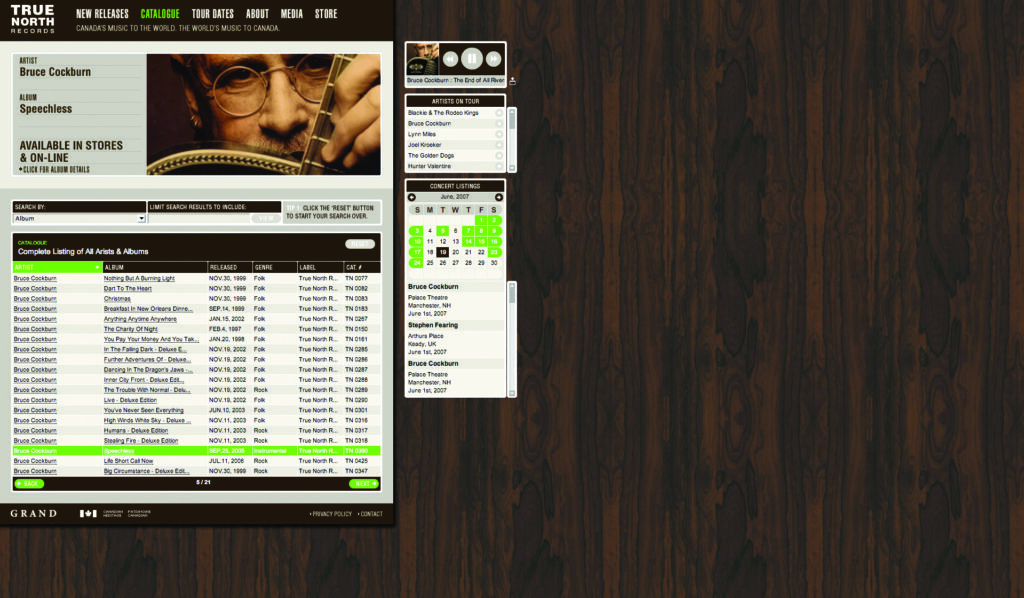Click the Next page button
The width and height of the screenshot is (1024, 598).
(364, 484)
